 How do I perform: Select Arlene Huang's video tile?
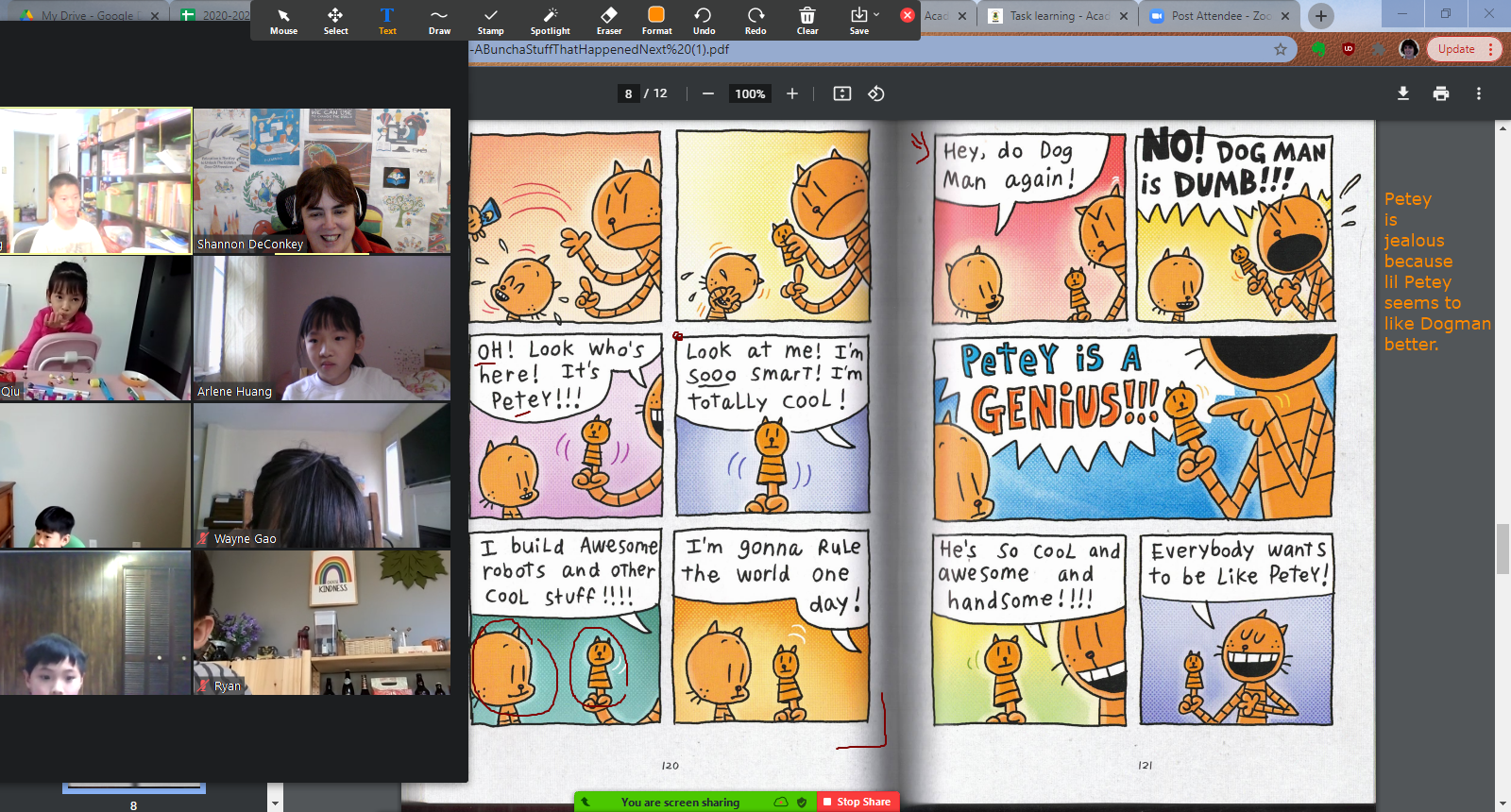pyautogui.click(x=322, y=328)
